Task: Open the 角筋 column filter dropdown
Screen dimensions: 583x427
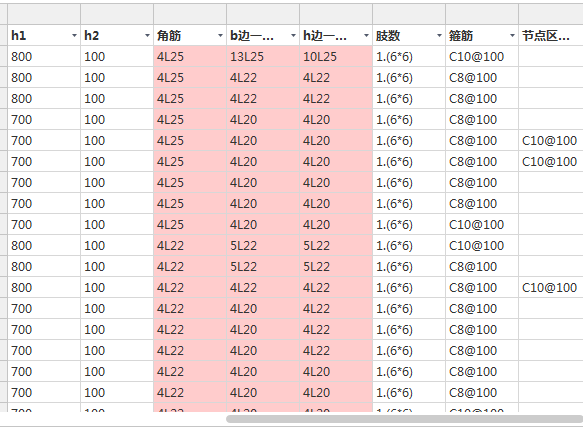Action: [x=220, y=36]
